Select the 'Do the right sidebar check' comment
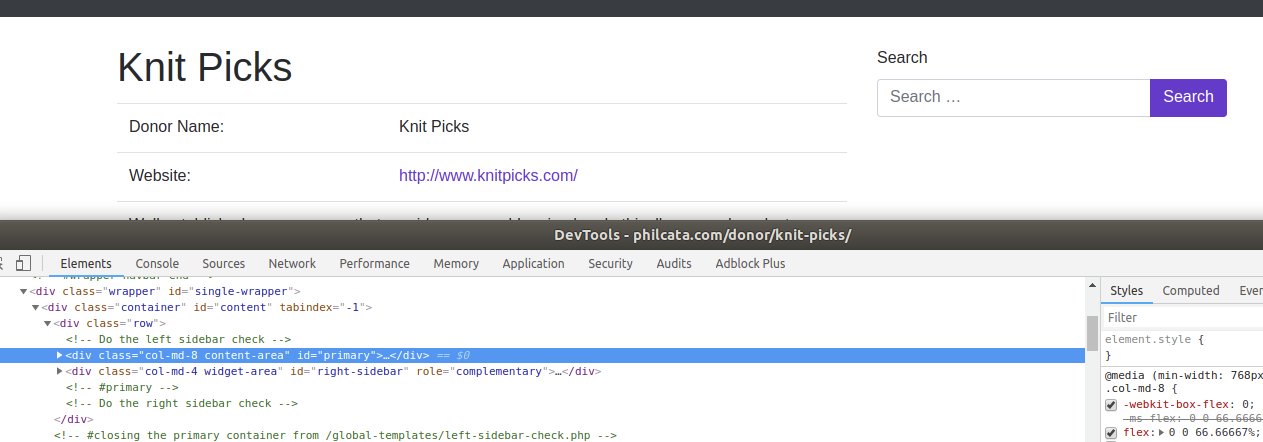The image size is (1263, 442). (182, 403)
